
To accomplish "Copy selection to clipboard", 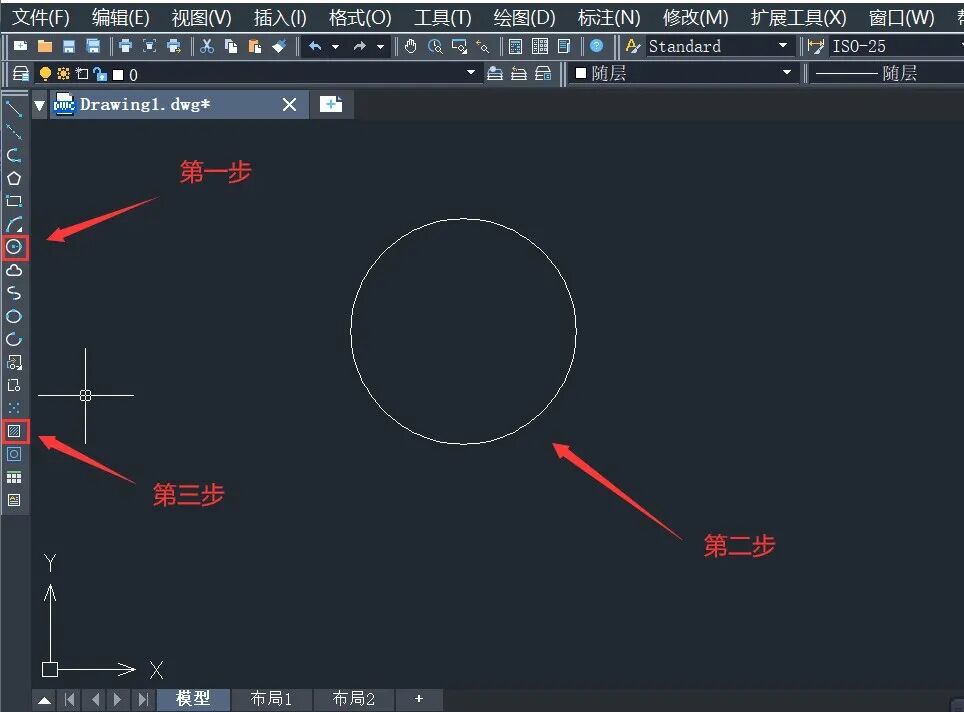I will tap(231, 46).
